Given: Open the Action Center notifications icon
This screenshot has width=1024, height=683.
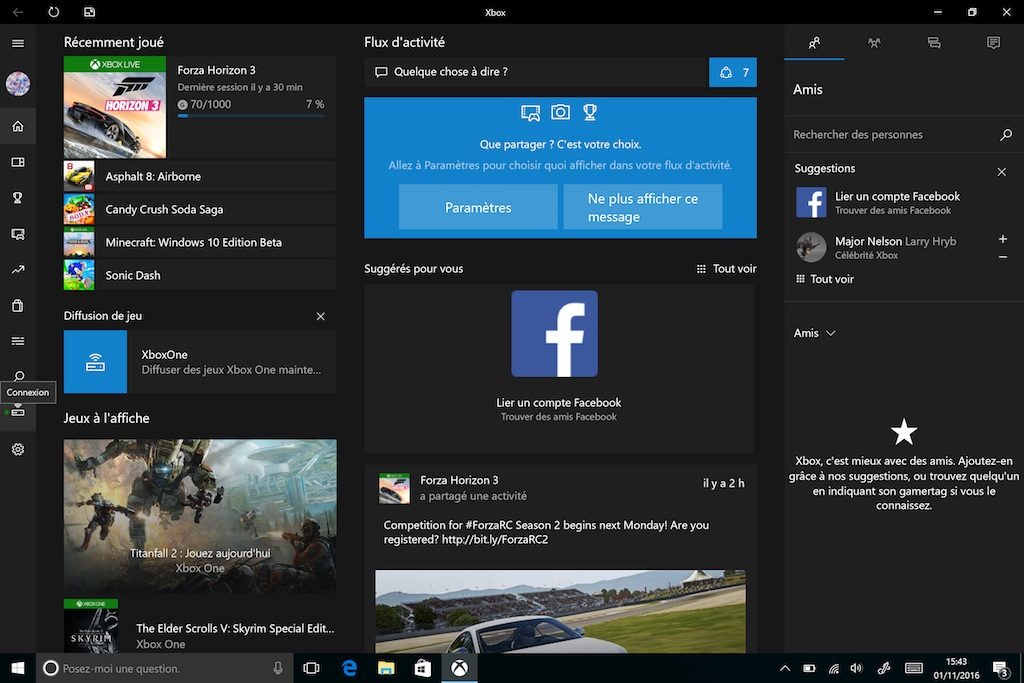Looking at the screenshot, I should [x=1000, y=668].
